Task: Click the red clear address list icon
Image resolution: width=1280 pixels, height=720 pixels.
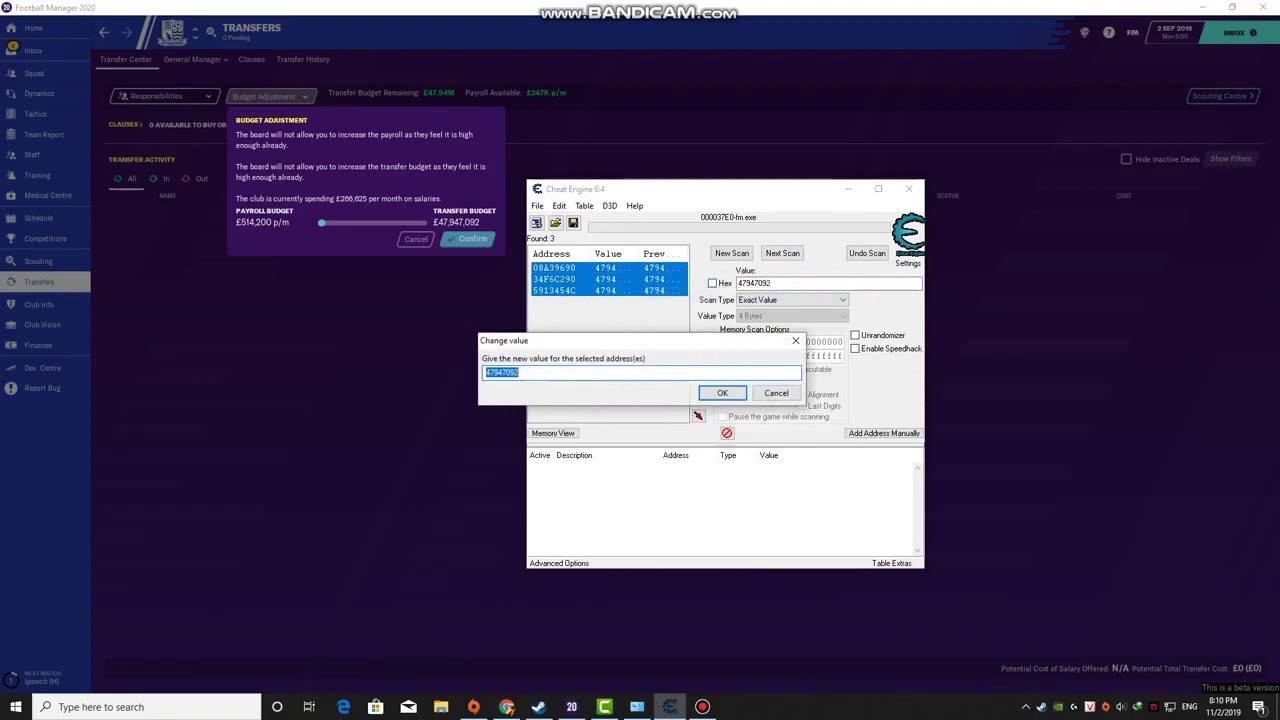Action: [x=727, y=433]
